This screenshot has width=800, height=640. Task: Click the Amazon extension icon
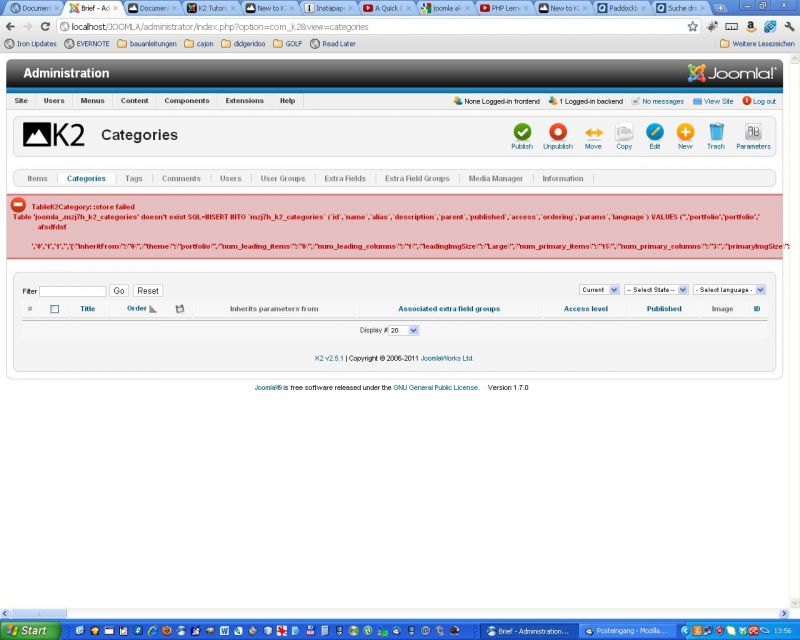point(751,27)
